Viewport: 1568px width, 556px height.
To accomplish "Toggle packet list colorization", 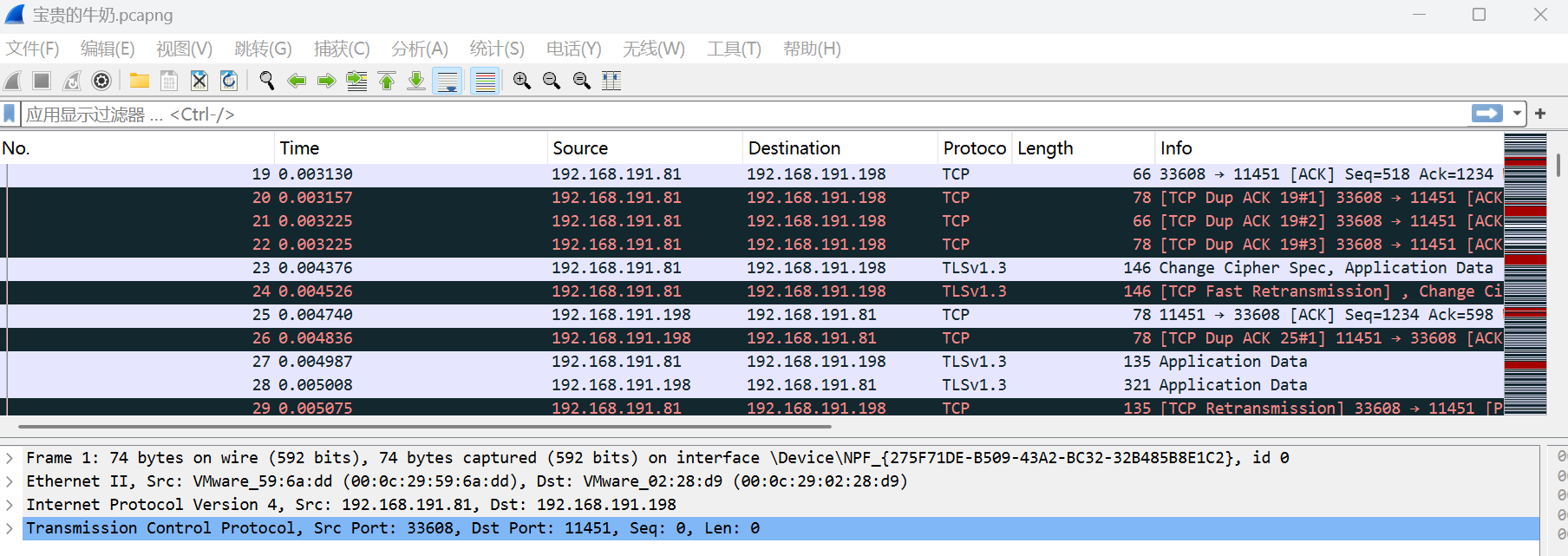I will point(485,81).
